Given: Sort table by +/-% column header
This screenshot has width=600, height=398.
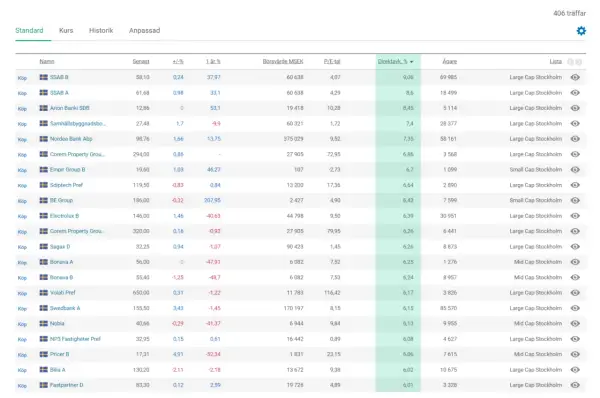Looking at the screenshot, I should click(x=178, y=62).
